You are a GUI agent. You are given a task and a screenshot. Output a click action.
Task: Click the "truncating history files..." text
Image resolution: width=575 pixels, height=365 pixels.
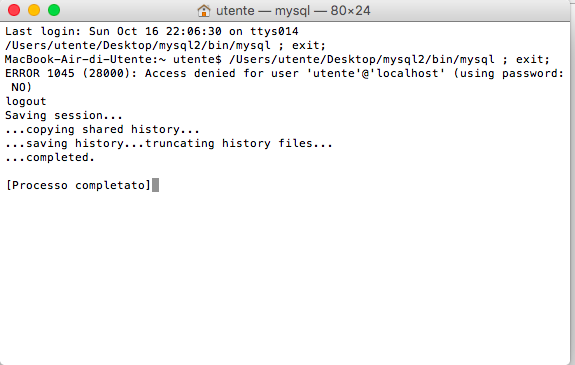click(x=239, y=143)
